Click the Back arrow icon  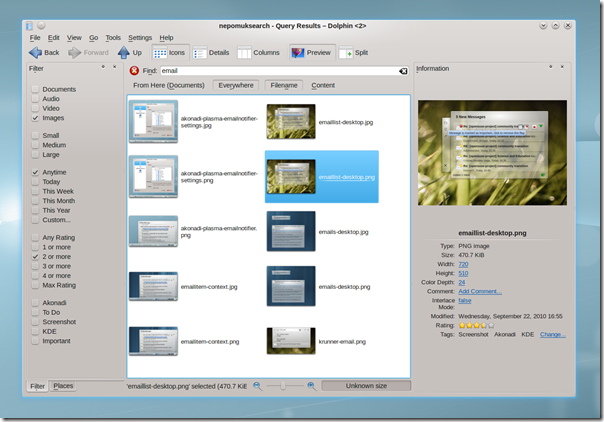pos(35,52)
